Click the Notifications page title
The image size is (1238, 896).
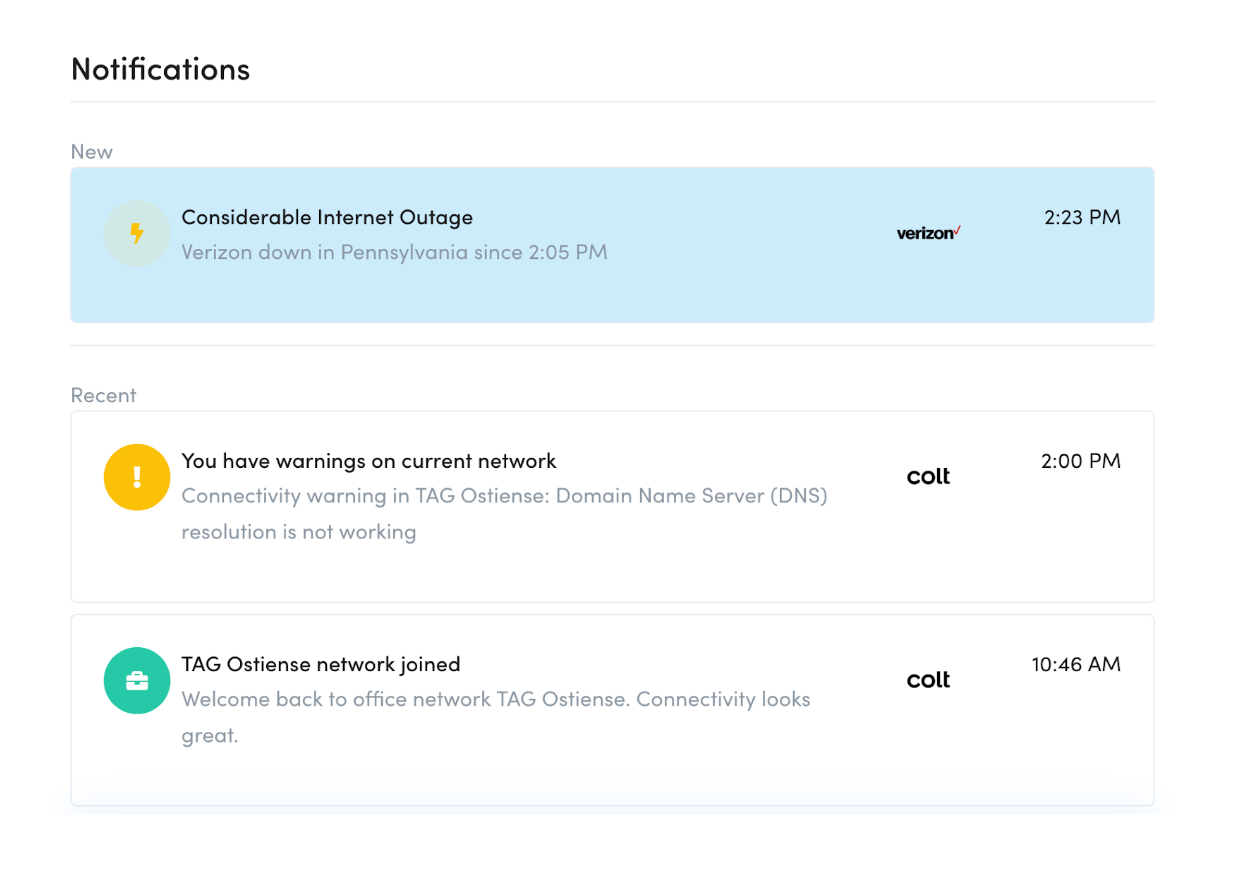pos(160,69)
